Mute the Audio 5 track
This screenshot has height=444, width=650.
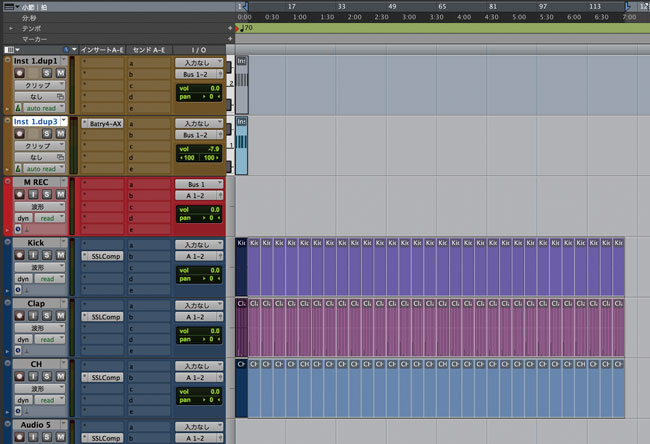pyautogui.click(x=61, y=437)
